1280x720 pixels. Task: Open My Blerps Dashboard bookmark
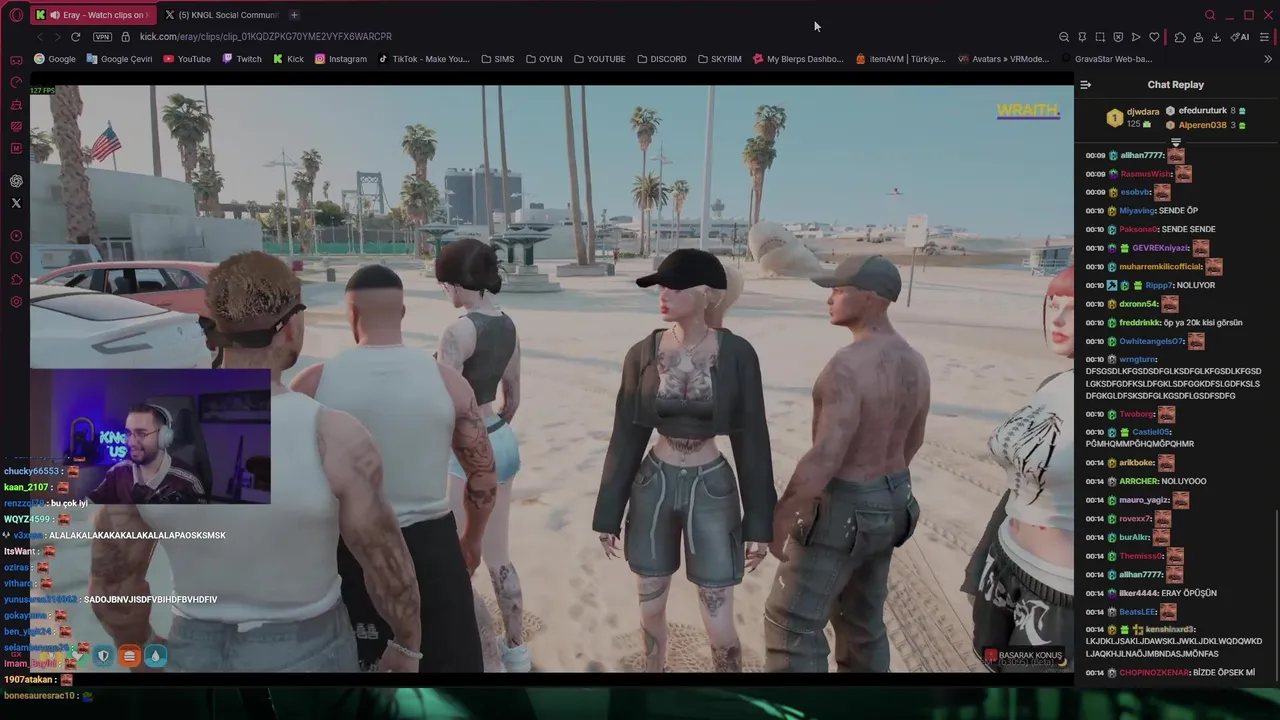(x=798, y=59)
